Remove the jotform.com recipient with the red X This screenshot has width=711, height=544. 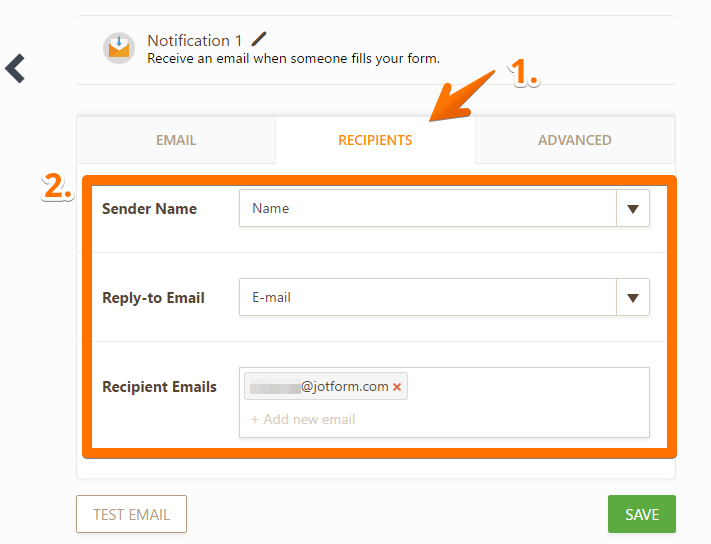tap(397, 387)
